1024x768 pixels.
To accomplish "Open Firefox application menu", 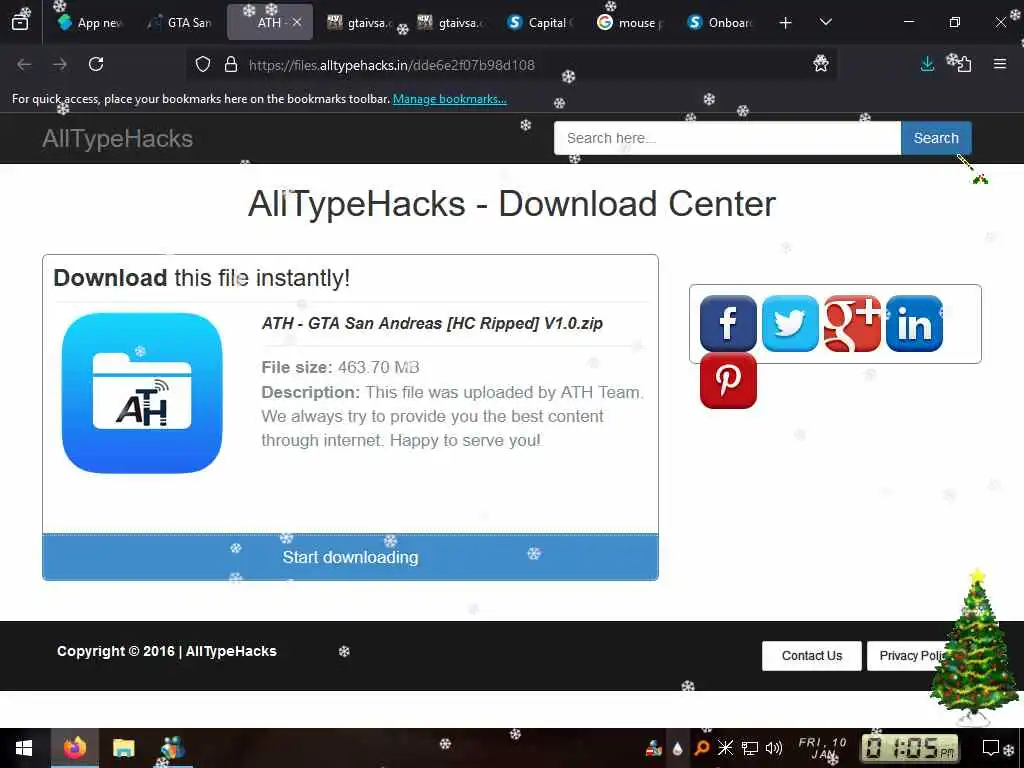I will [1000, 63].
